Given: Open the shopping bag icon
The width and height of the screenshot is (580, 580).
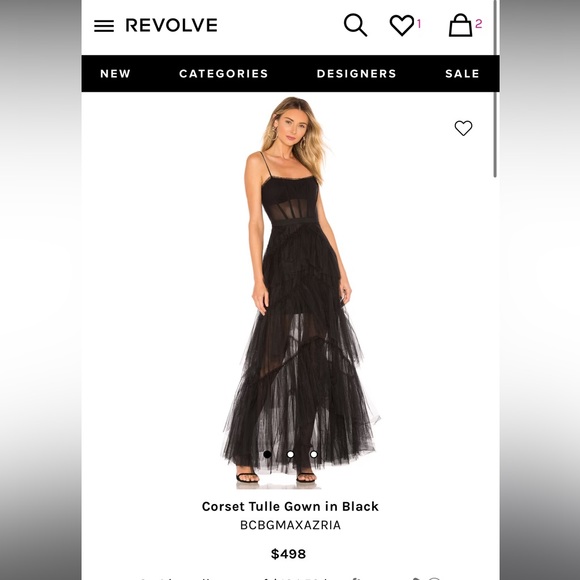Looking at the screenshot, I should click(460, 25).
